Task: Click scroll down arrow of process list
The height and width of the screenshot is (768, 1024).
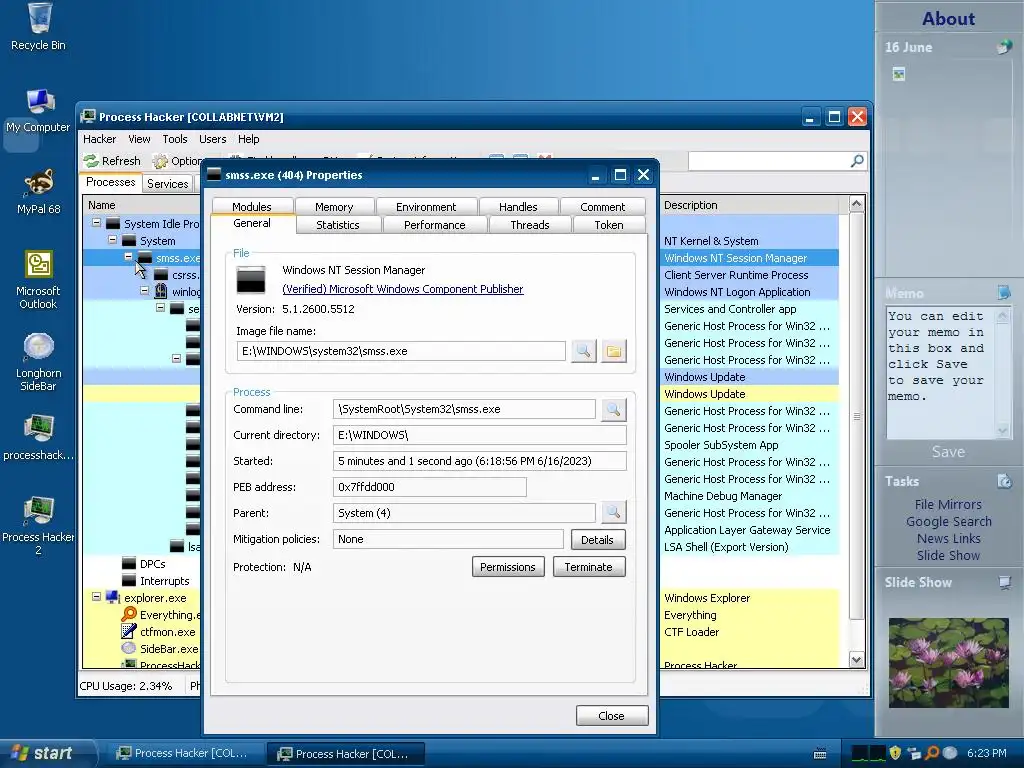Action: click(x=856, y=660)
